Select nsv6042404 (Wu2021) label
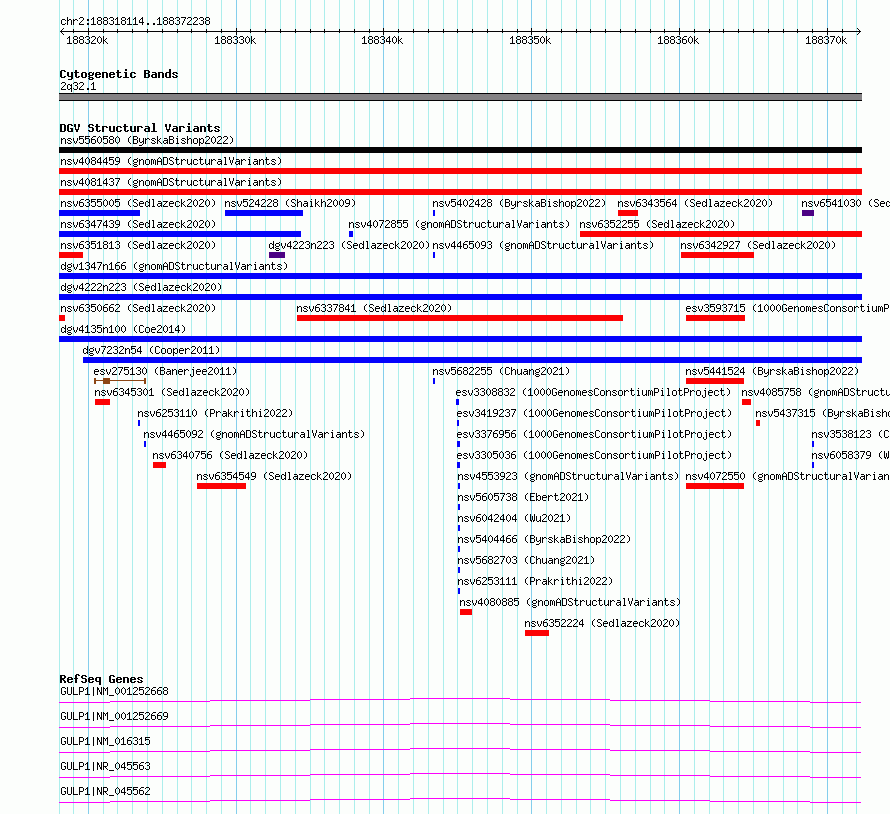 514,518
